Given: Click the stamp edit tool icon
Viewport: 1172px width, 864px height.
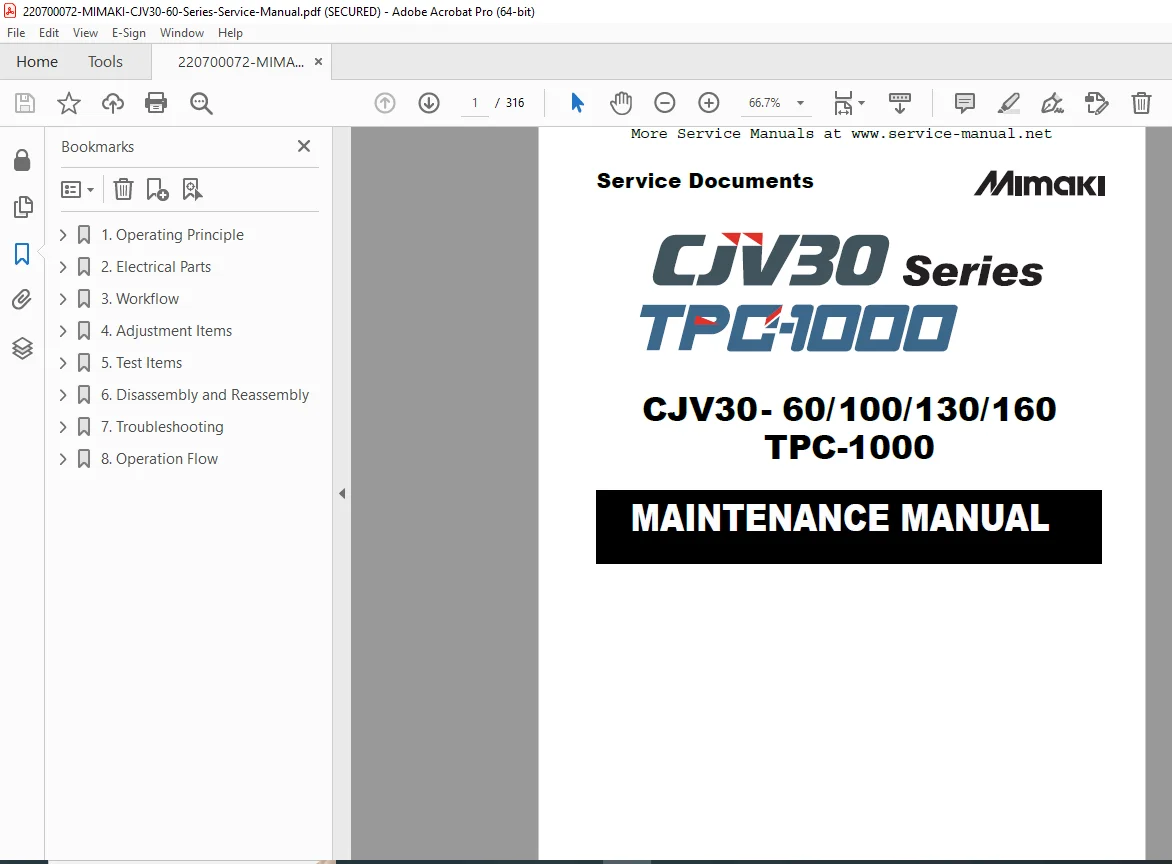Looking at the screenshot, I should click(1097, 103).
